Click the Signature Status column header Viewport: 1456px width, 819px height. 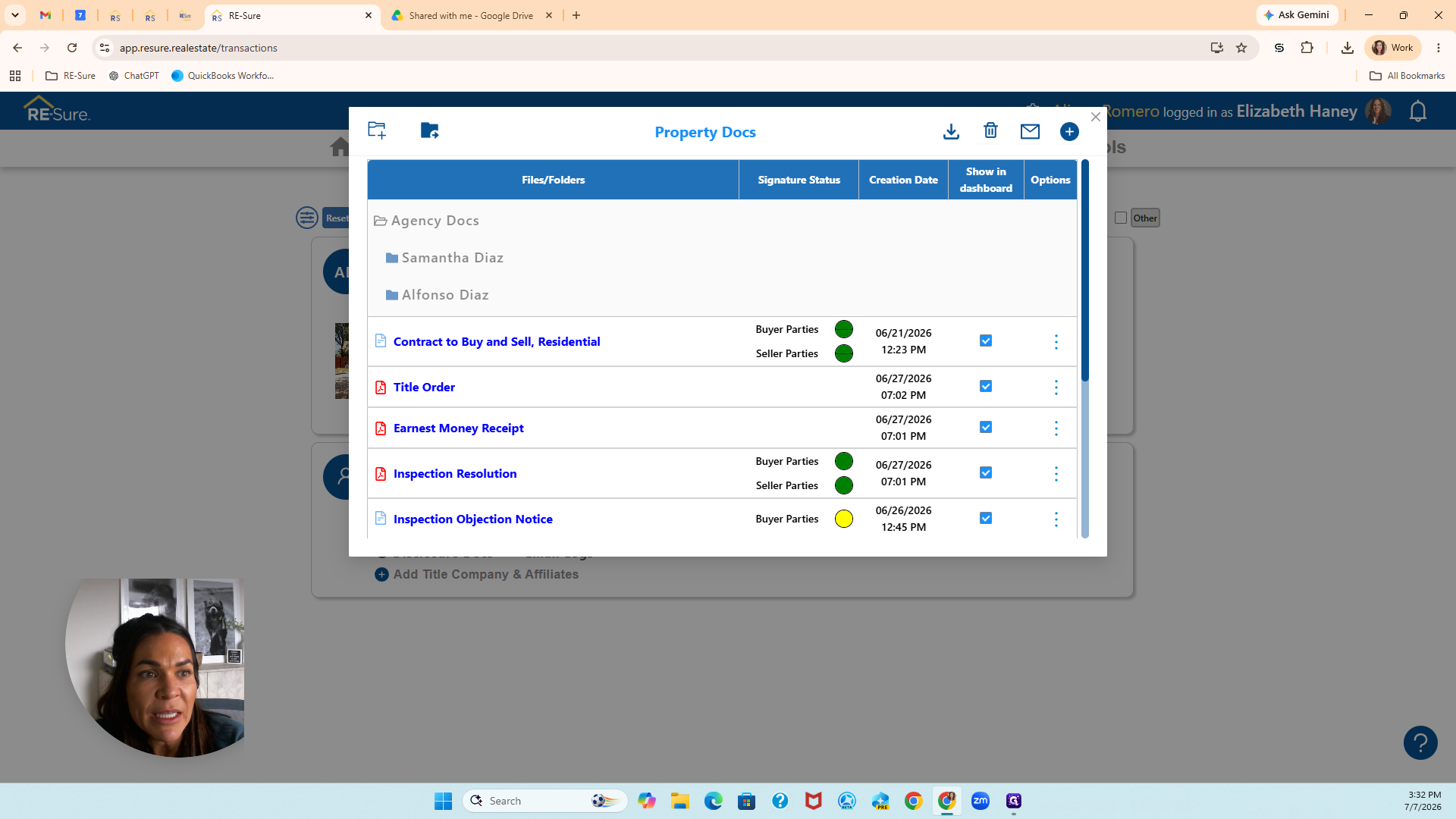click(799, 180)
